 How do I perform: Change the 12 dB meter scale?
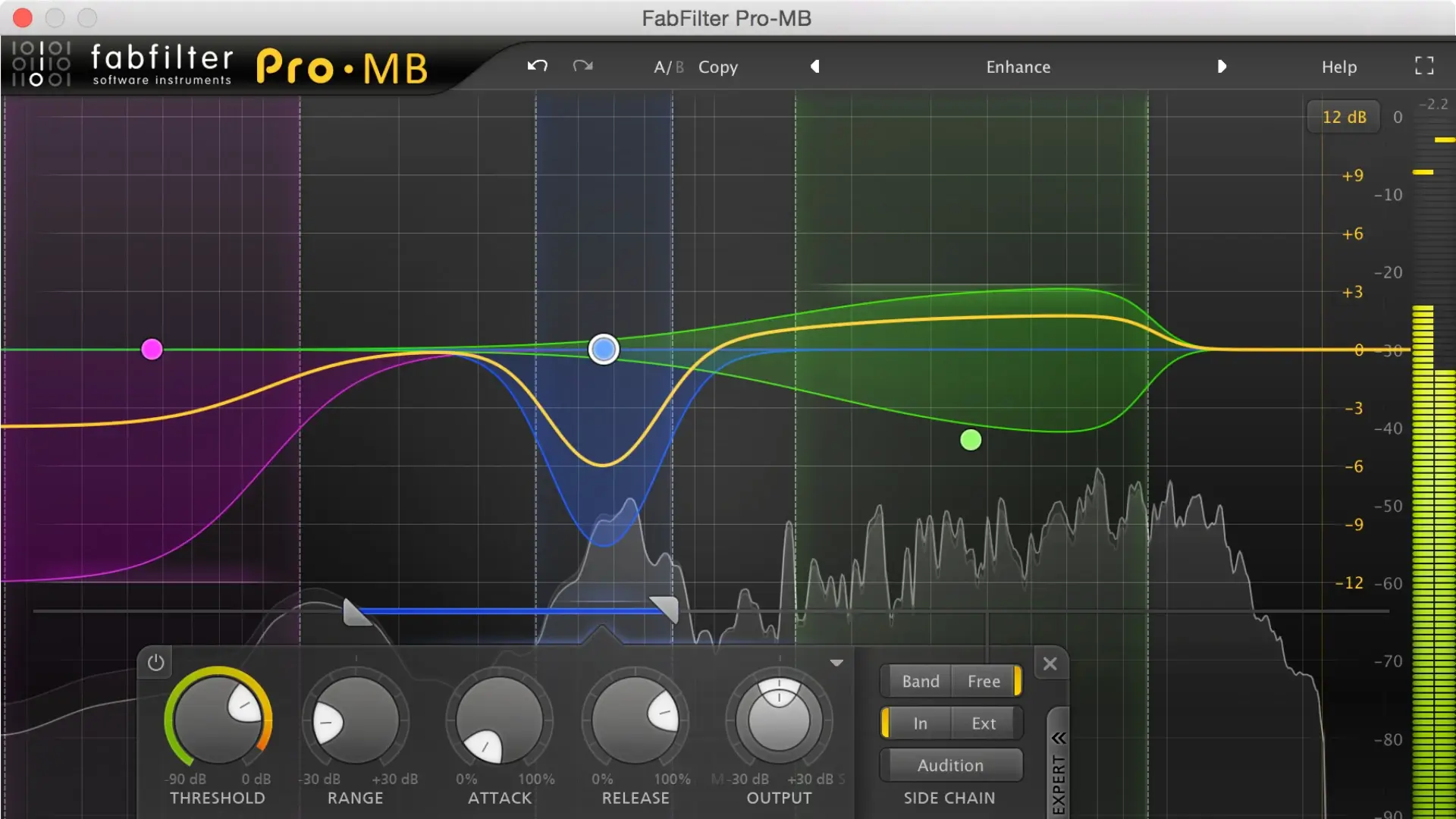click(1344, 116)
